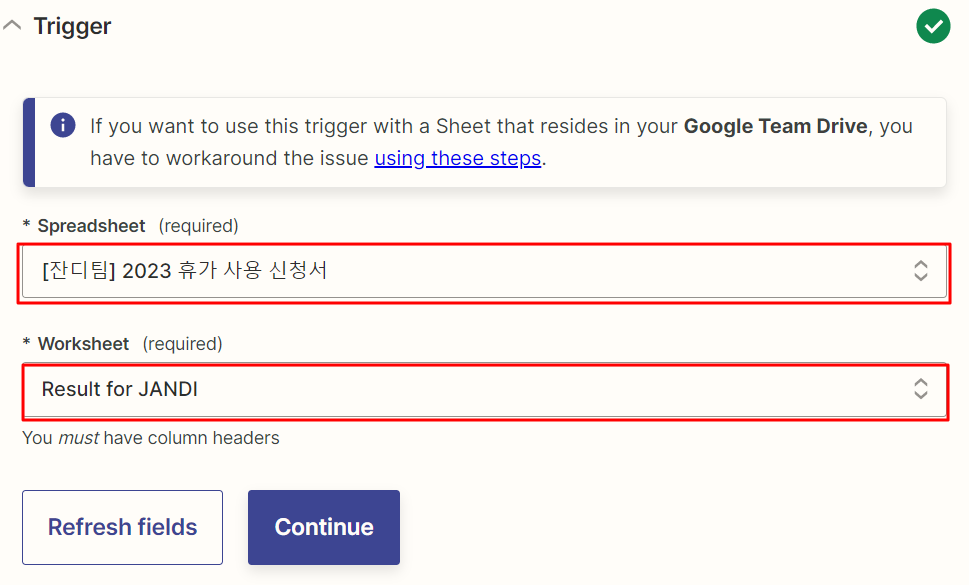Click the up-down arrows icon in Spreadsheet field

point(921,270)
